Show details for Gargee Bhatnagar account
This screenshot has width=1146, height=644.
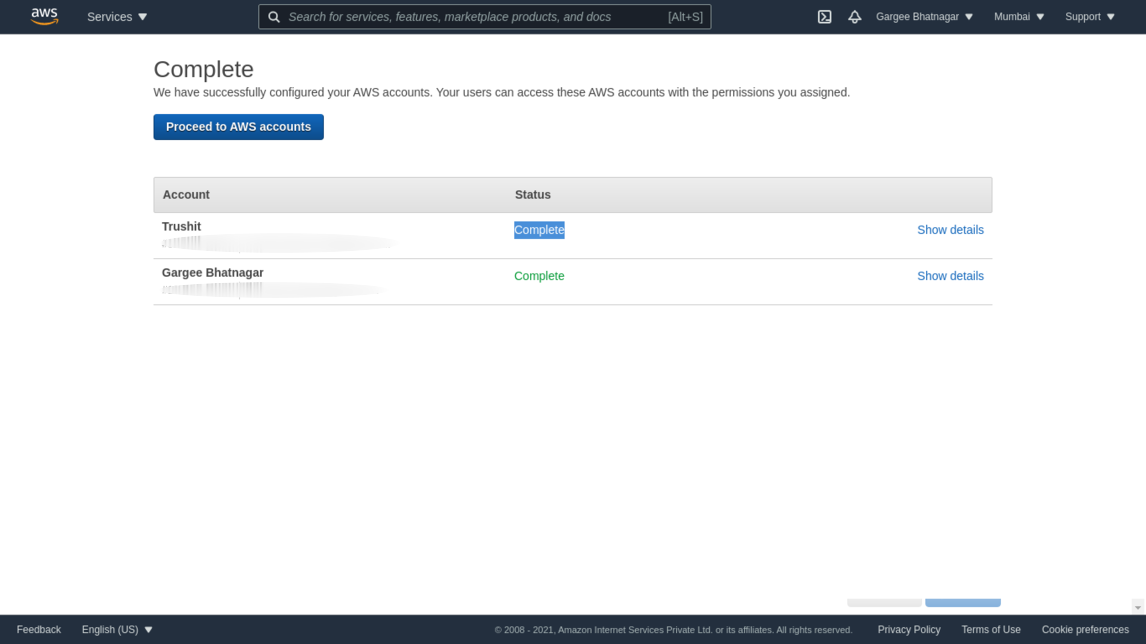(x=950, y=276)
